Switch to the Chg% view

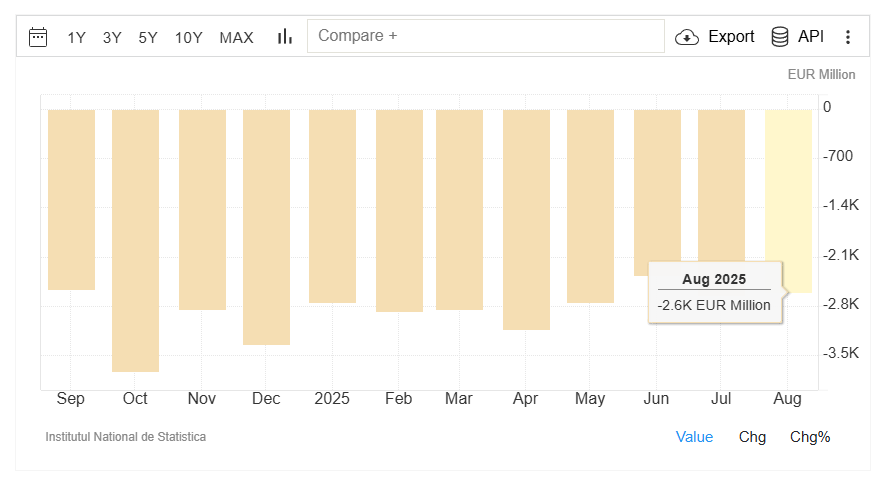pyautogui.click(x=810, y=437)
